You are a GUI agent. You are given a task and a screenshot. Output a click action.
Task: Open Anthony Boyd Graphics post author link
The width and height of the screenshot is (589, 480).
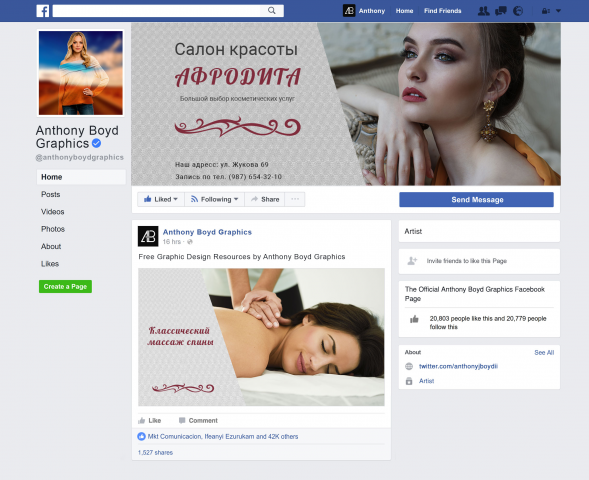pos(207,232)
